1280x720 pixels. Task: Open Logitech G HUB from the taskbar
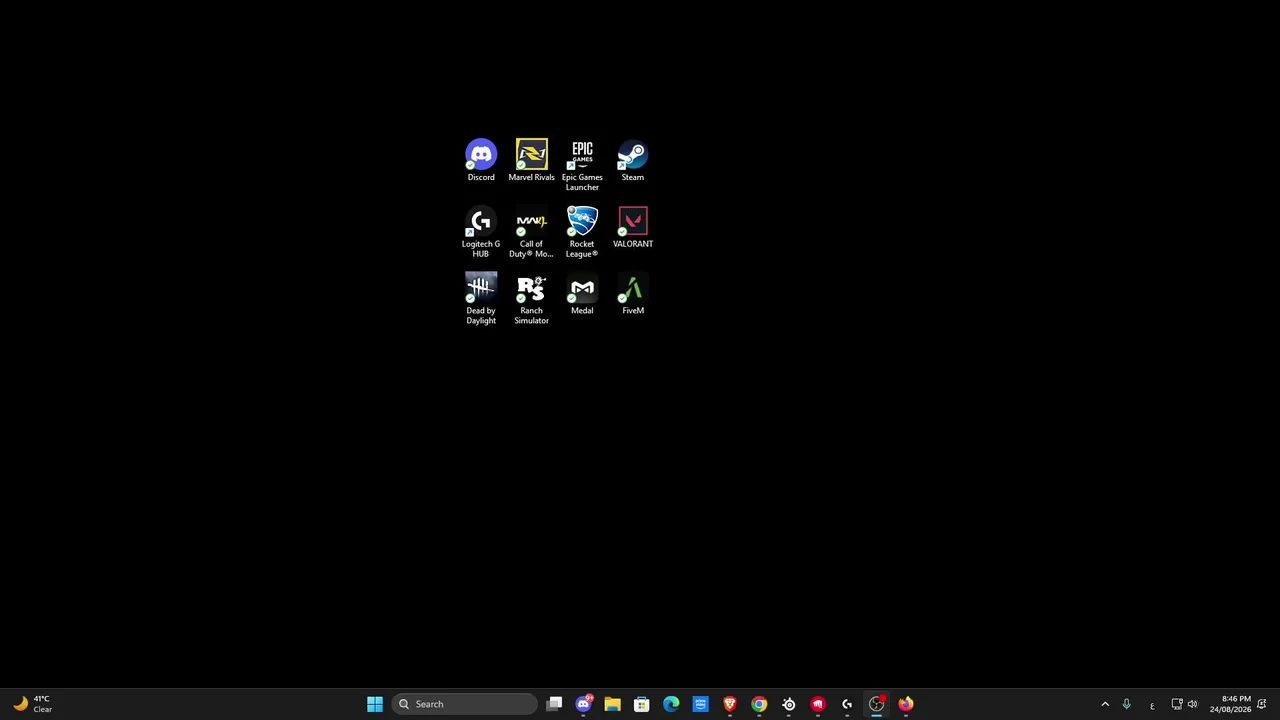click(847, 704)
